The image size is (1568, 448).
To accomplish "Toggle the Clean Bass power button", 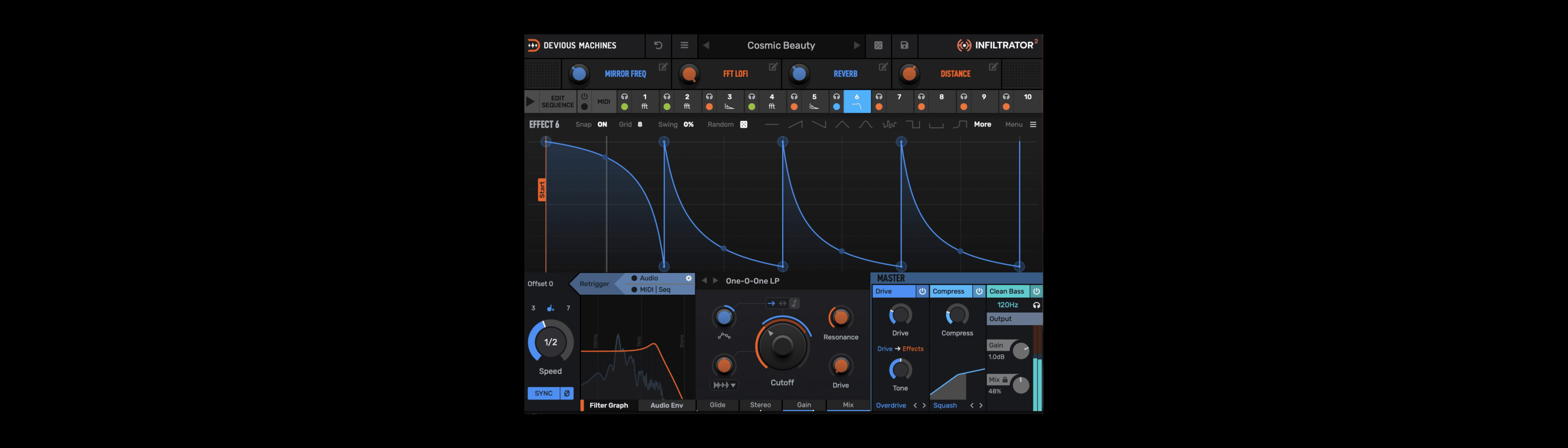I will point(1036,291).
